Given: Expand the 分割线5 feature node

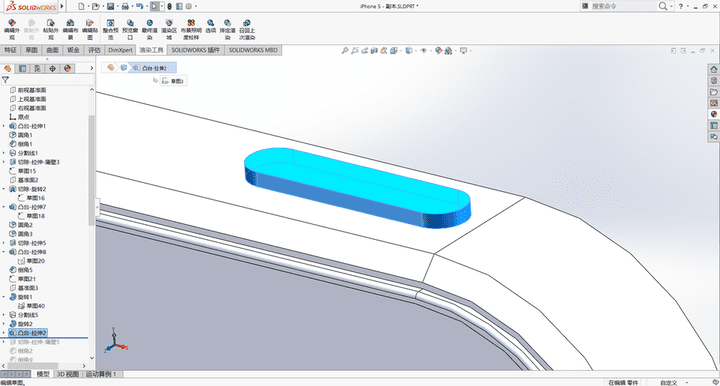Looking at the screenshot, I should (x=4, y=315).
